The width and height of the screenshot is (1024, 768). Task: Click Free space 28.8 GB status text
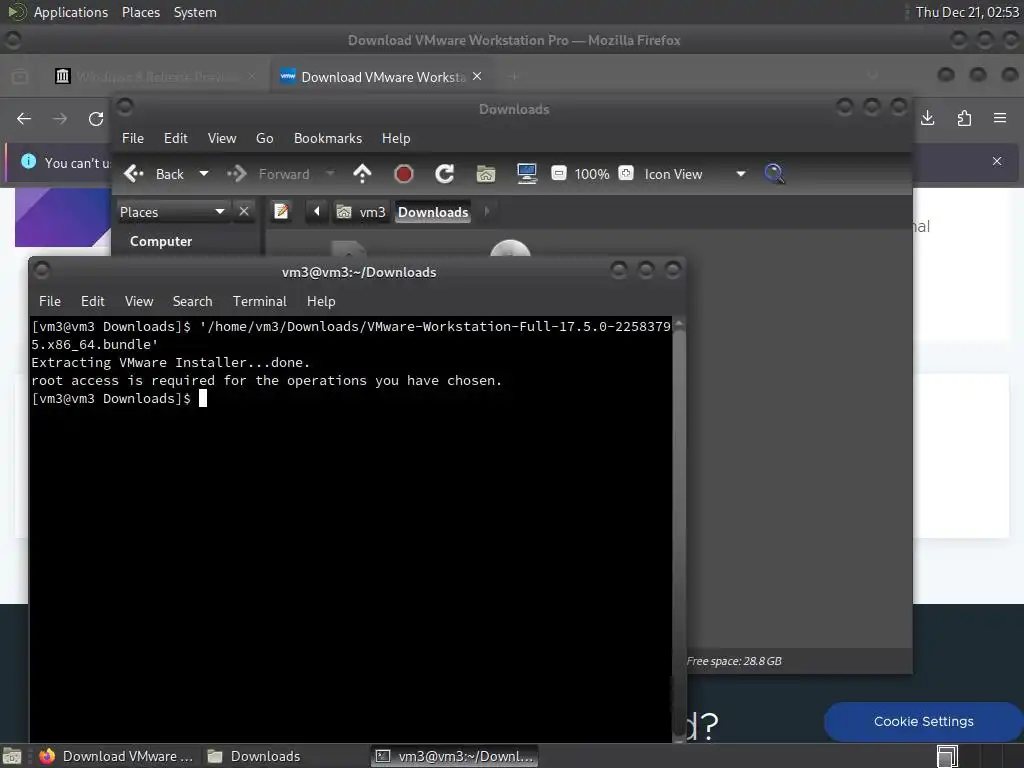pos(734,661)
